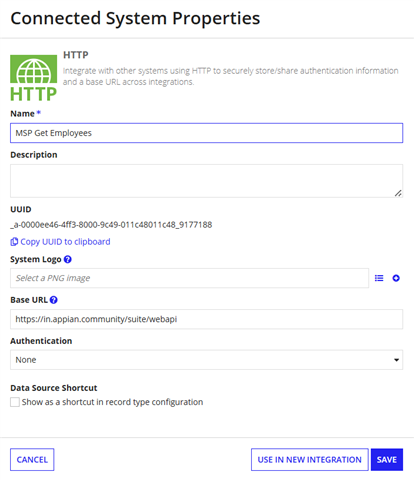Click the upload plus icon beside System Logo

pos(396,278)
